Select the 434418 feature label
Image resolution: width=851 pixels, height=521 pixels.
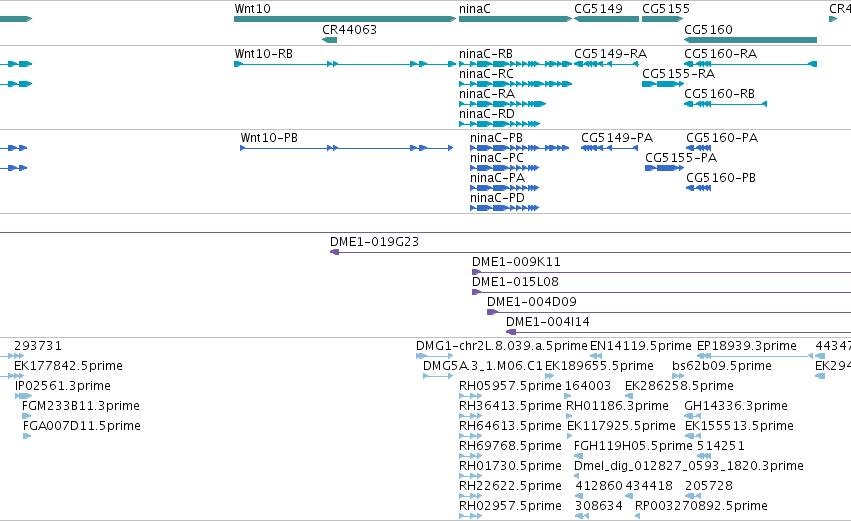click(x=649, y=487)
